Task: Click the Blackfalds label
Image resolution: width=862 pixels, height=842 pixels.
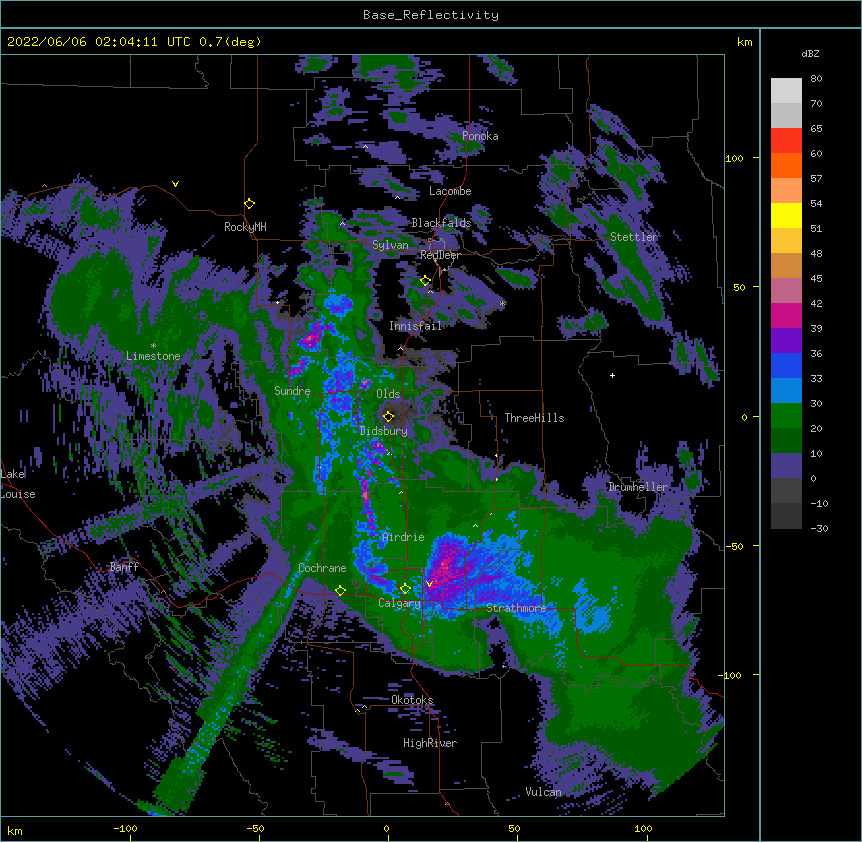Action: coord(441,223)
